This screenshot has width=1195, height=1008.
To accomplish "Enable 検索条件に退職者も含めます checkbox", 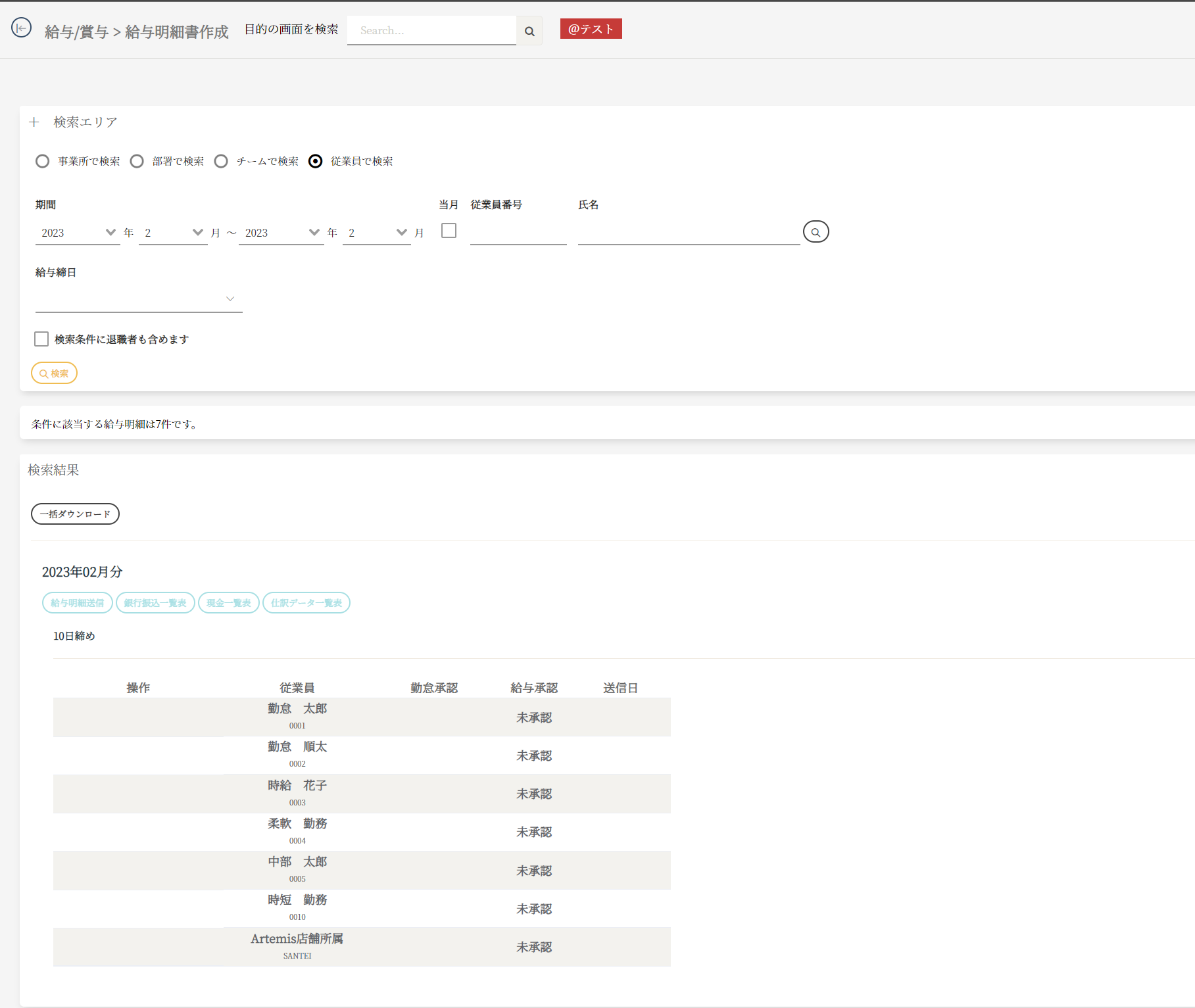I will point(41,339).
